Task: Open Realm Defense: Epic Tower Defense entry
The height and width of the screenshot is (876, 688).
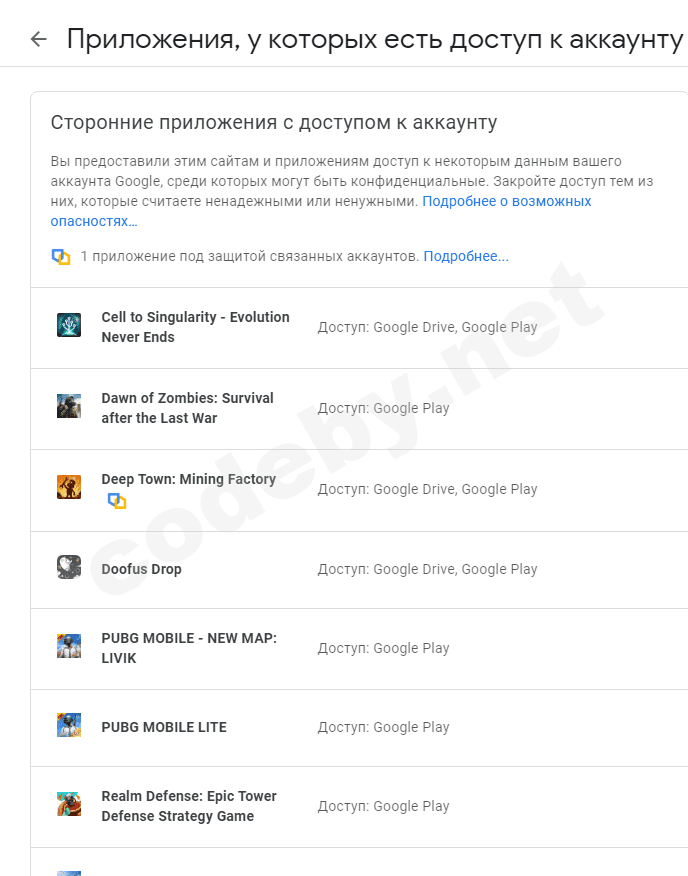Action: [x=189, y=806]
